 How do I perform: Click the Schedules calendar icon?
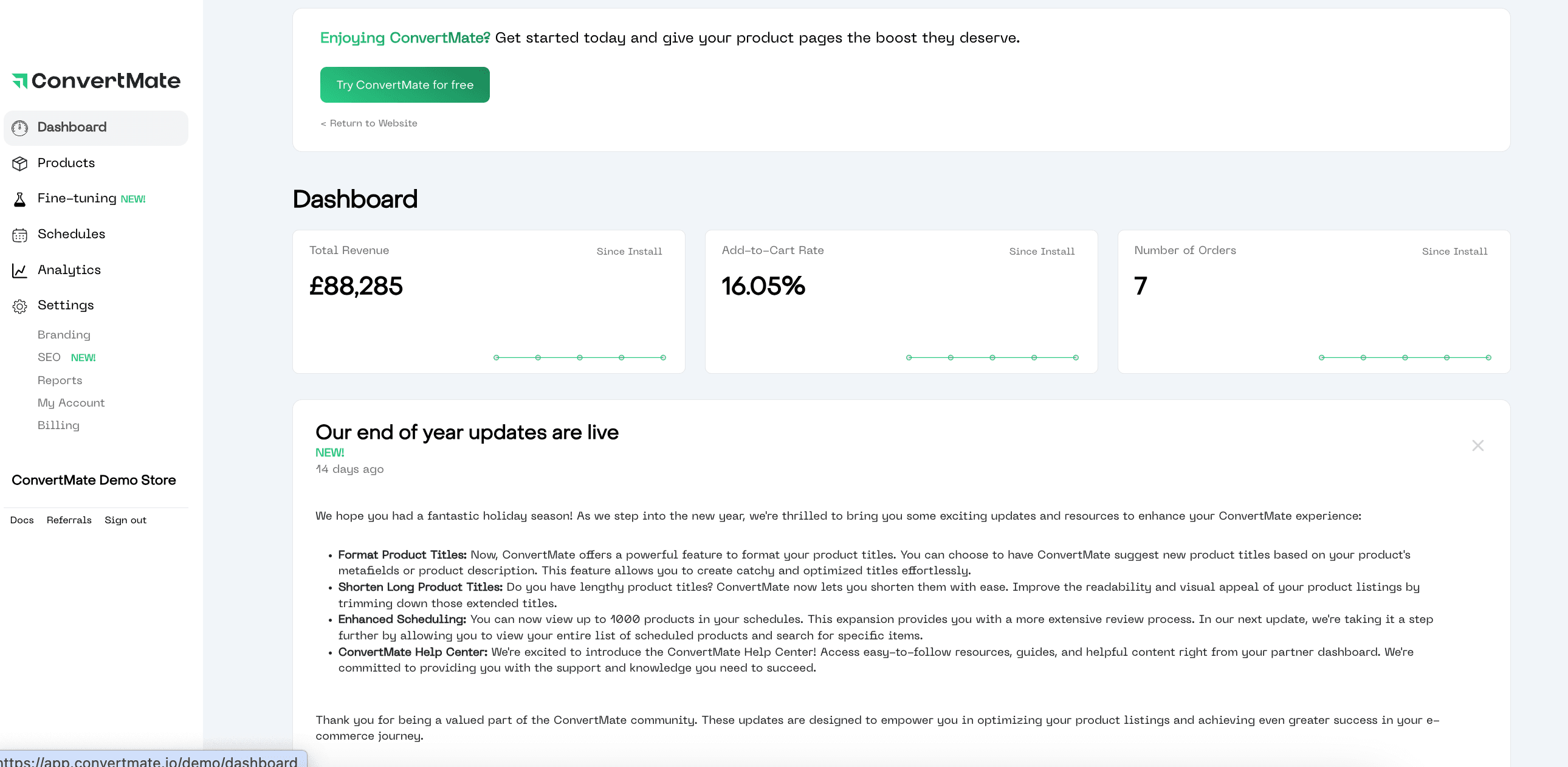(x=19, y=235)
